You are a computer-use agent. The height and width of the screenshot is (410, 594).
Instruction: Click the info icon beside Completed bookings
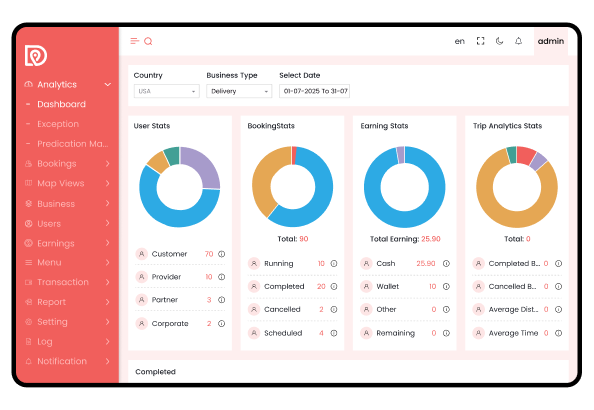pos(334,286)
